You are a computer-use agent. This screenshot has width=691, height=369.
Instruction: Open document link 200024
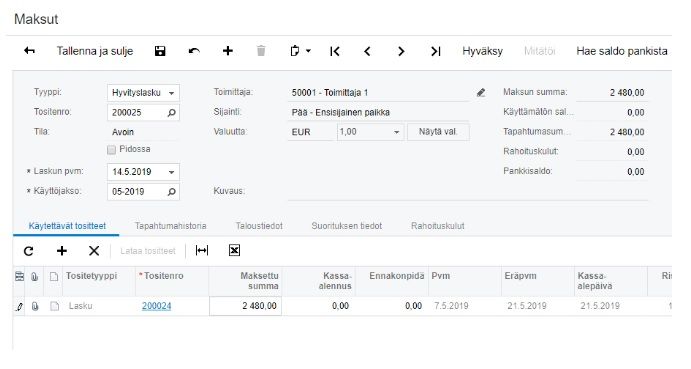(x=156, y=306)
